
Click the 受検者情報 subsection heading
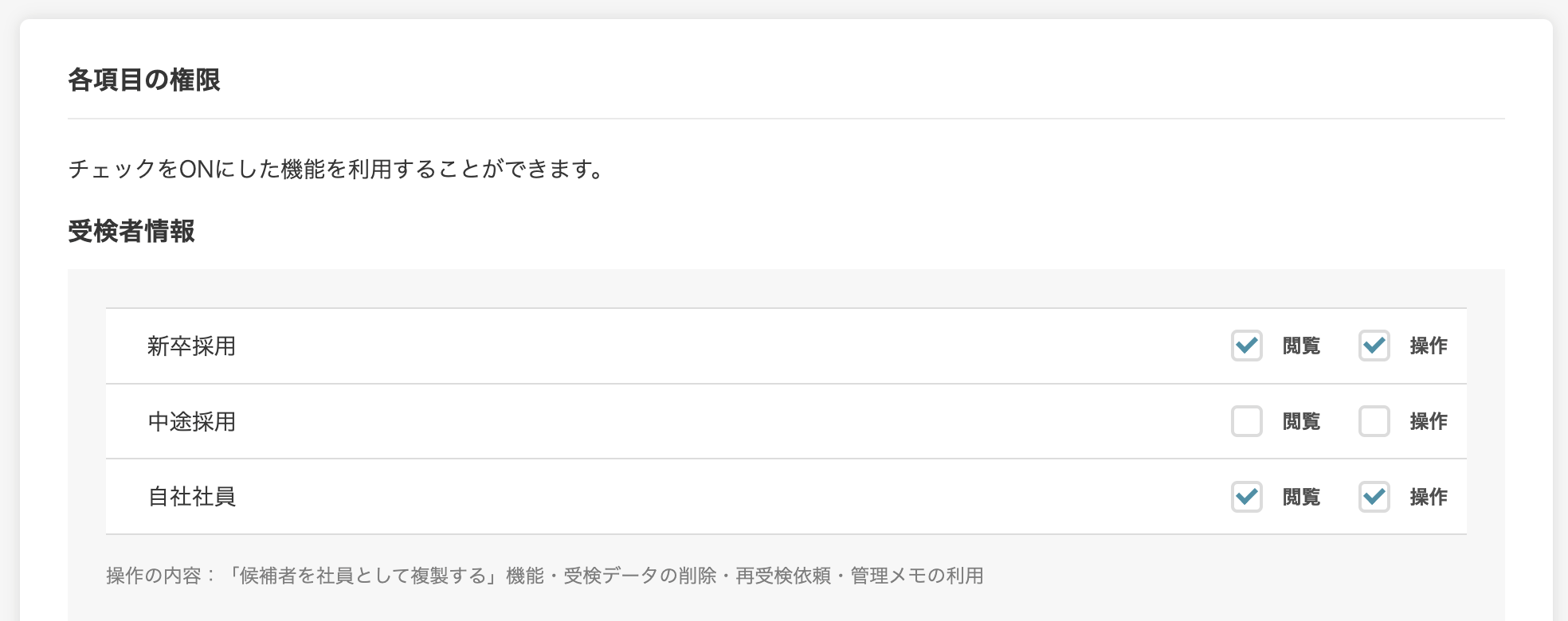[x=131, y=231]
